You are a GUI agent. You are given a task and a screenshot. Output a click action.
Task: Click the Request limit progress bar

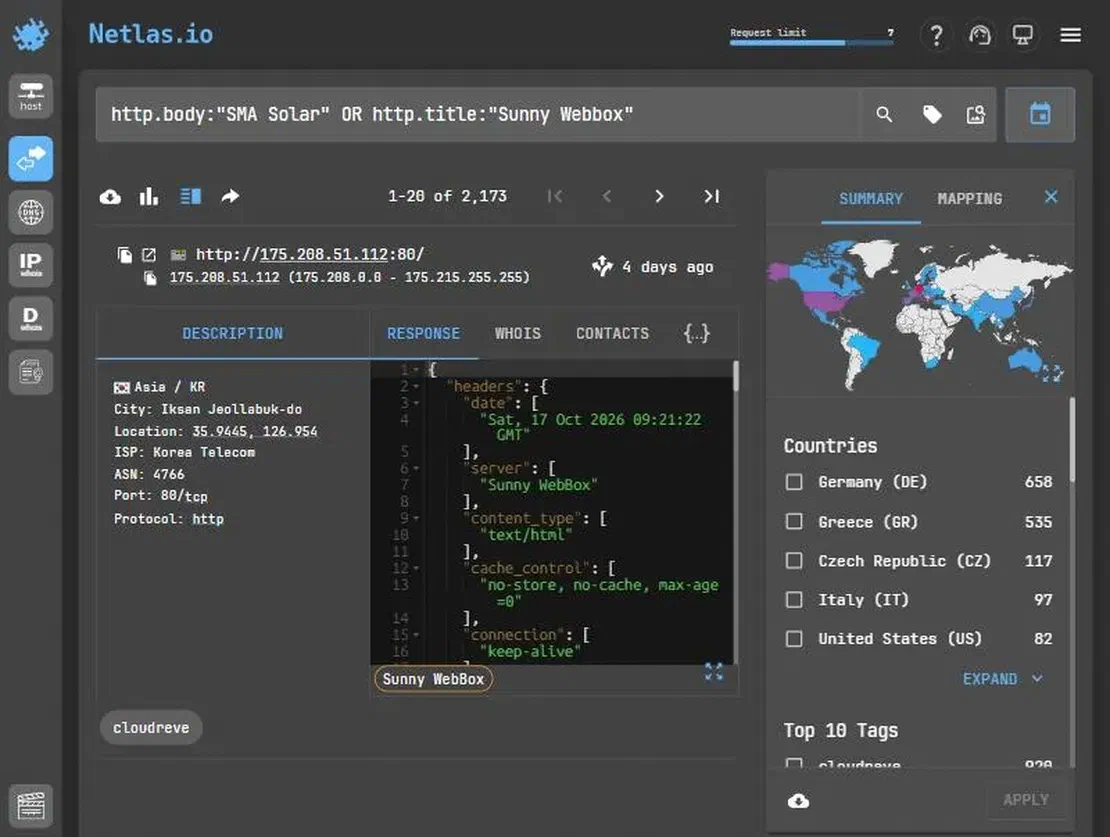tap(811, 43)
